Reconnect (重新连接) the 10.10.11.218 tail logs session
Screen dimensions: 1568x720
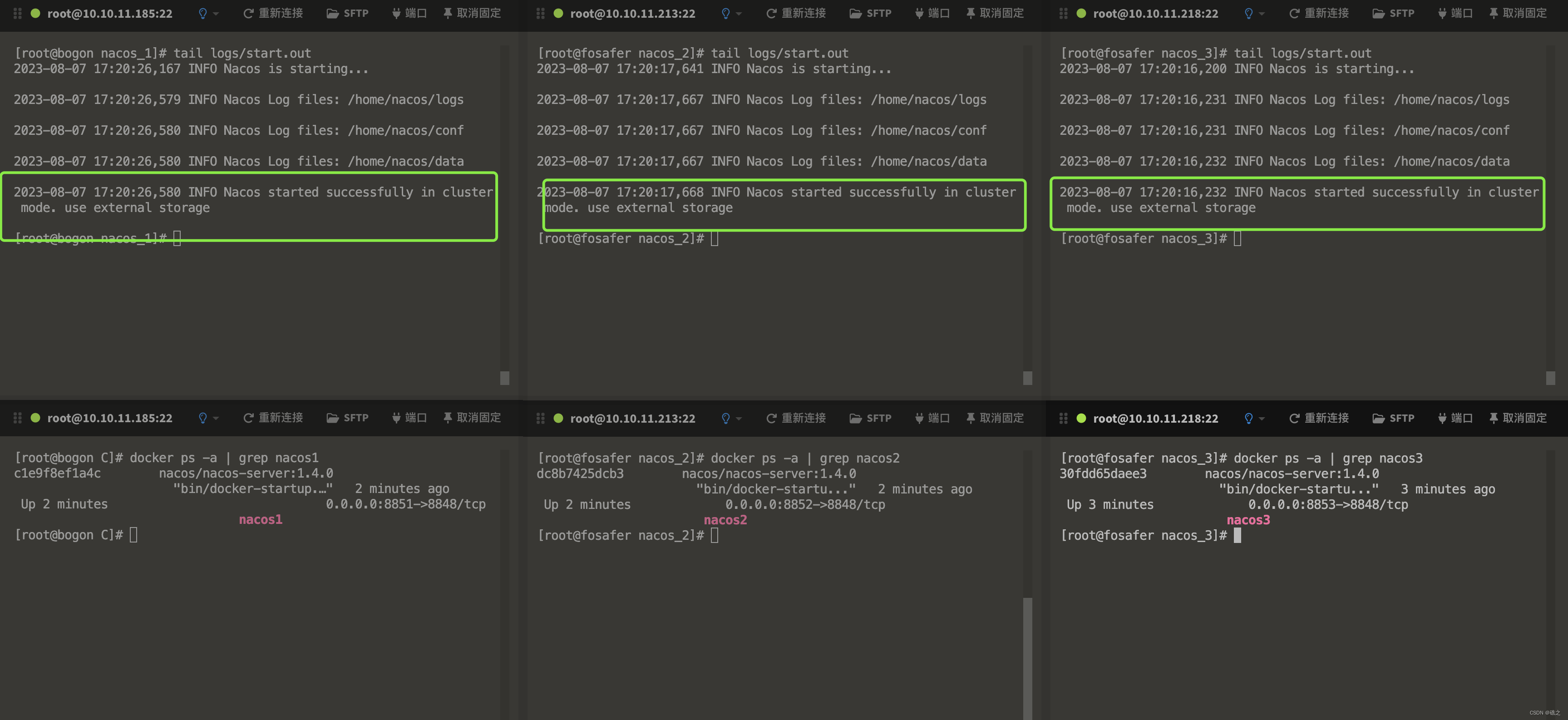(x=1318, y=13)
